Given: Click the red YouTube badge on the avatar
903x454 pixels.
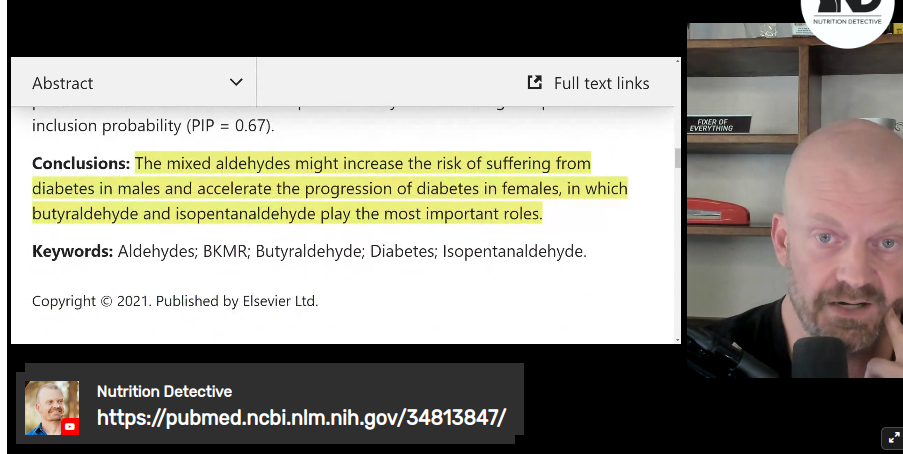Looking at the screenshot, I should pyautogui.click(x=70, y=427).
